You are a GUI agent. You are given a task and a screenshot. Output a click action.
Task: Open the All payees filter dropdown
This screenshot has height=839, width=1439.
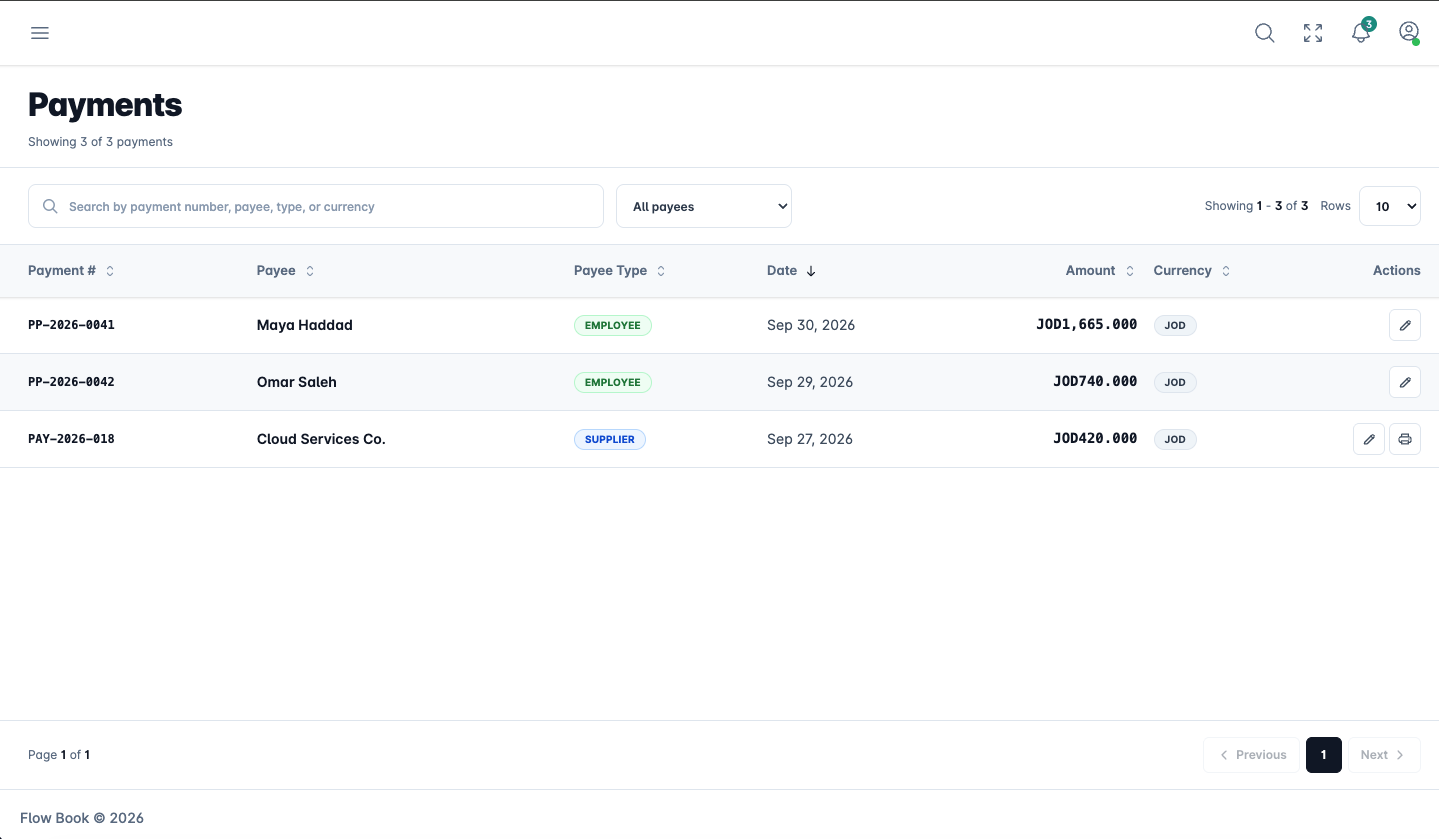(704, 206)
